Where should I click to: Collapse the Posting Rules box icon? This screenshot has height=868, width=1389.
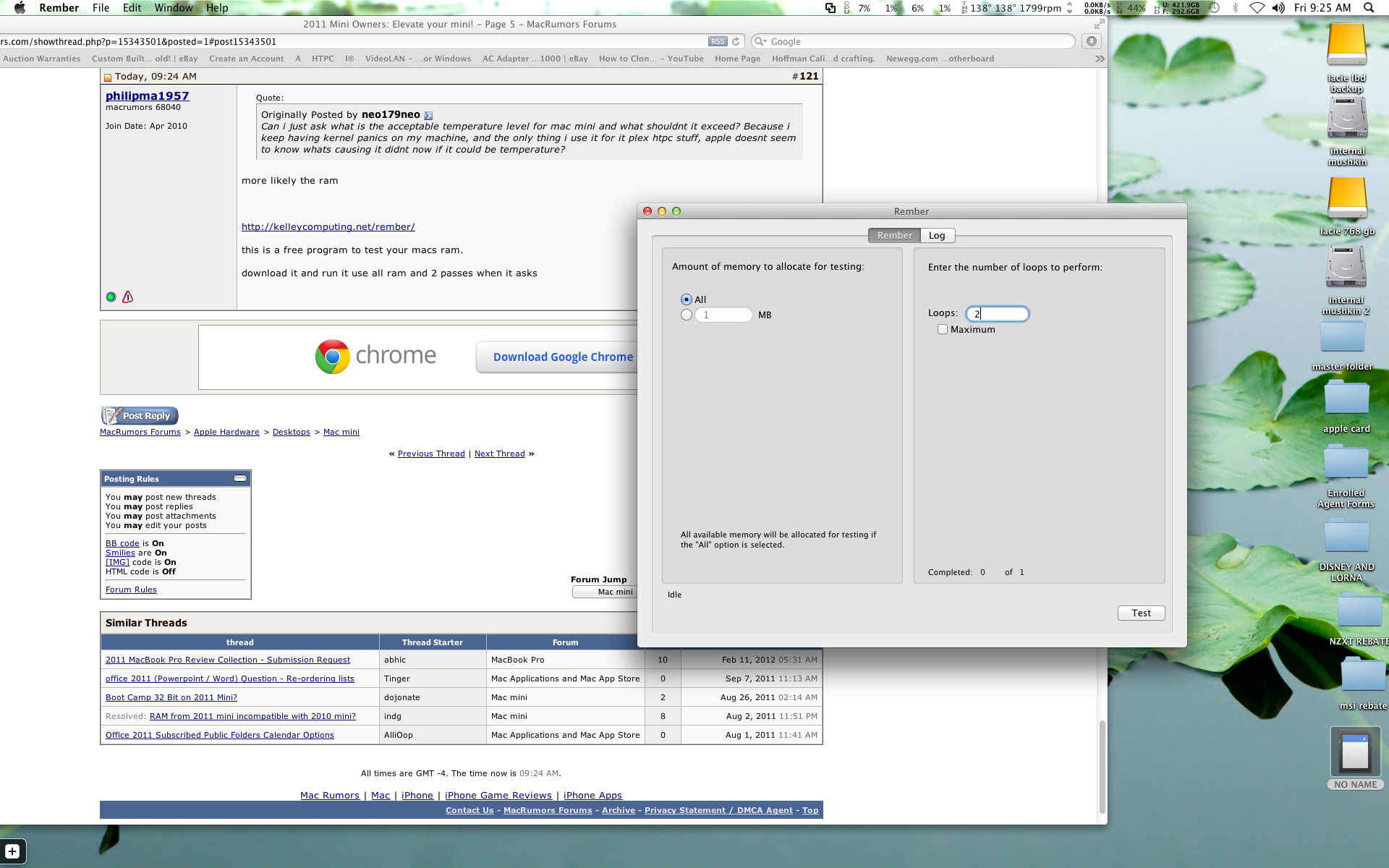(x=240, y=478)
